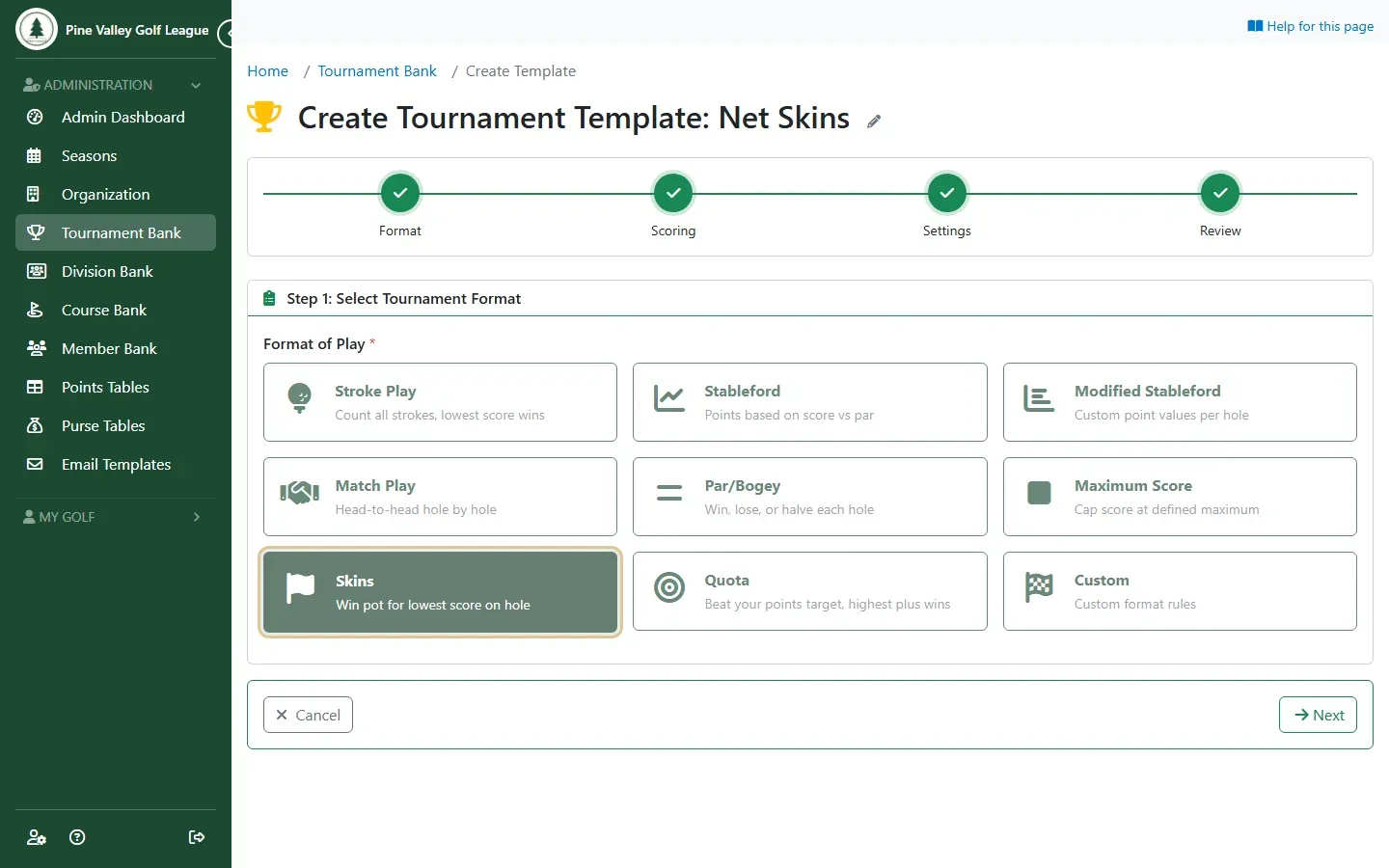Choose the Modified Stableford format card
Viewport: 1389px width, 868px height.
pyautogui.click(x=1180, y=402)
